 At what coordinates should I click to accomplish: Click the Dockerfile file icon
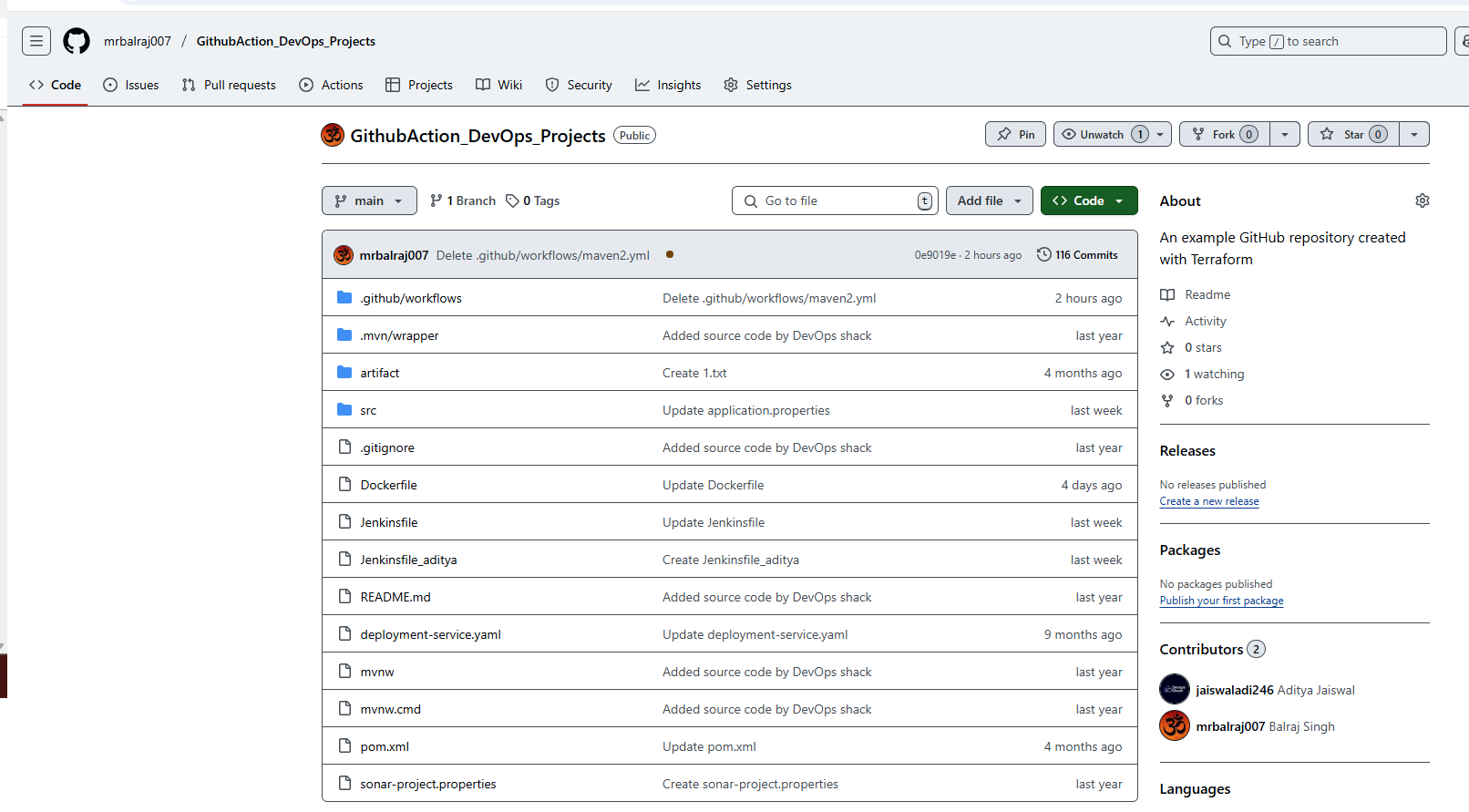(344, 485)
